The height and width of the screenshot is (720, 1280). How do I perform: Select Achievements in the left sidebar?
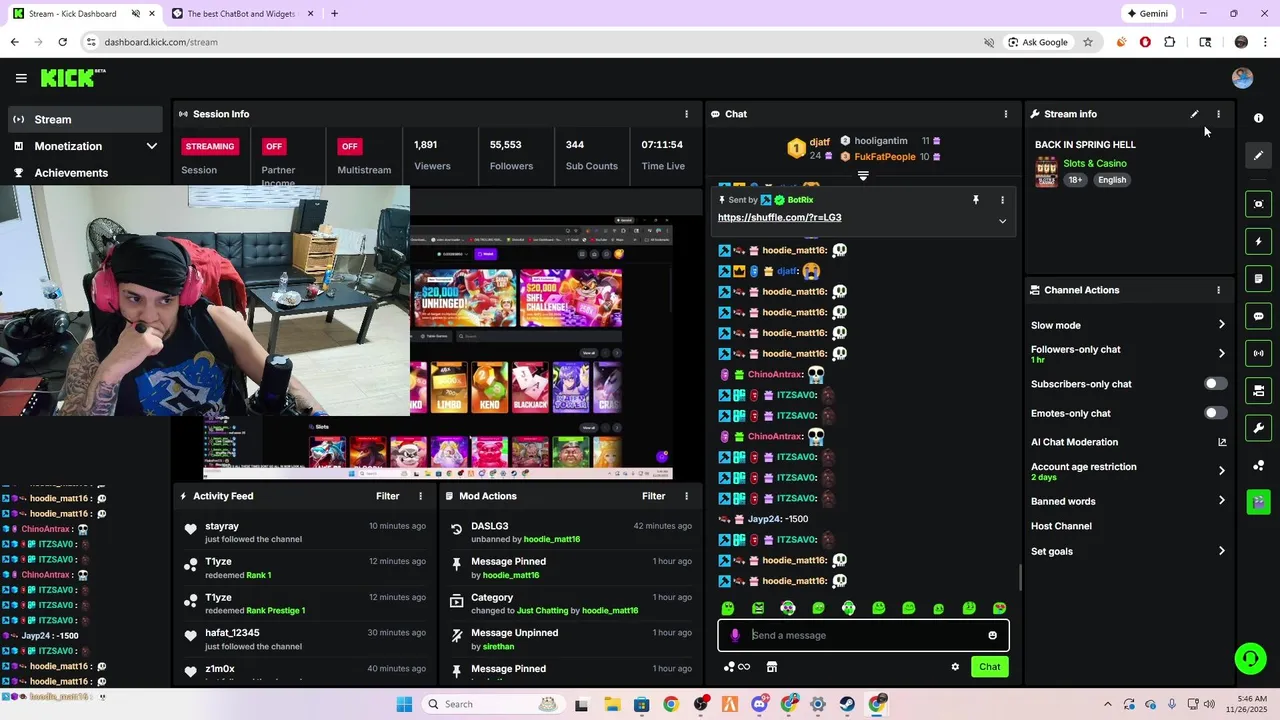(84, 173)
